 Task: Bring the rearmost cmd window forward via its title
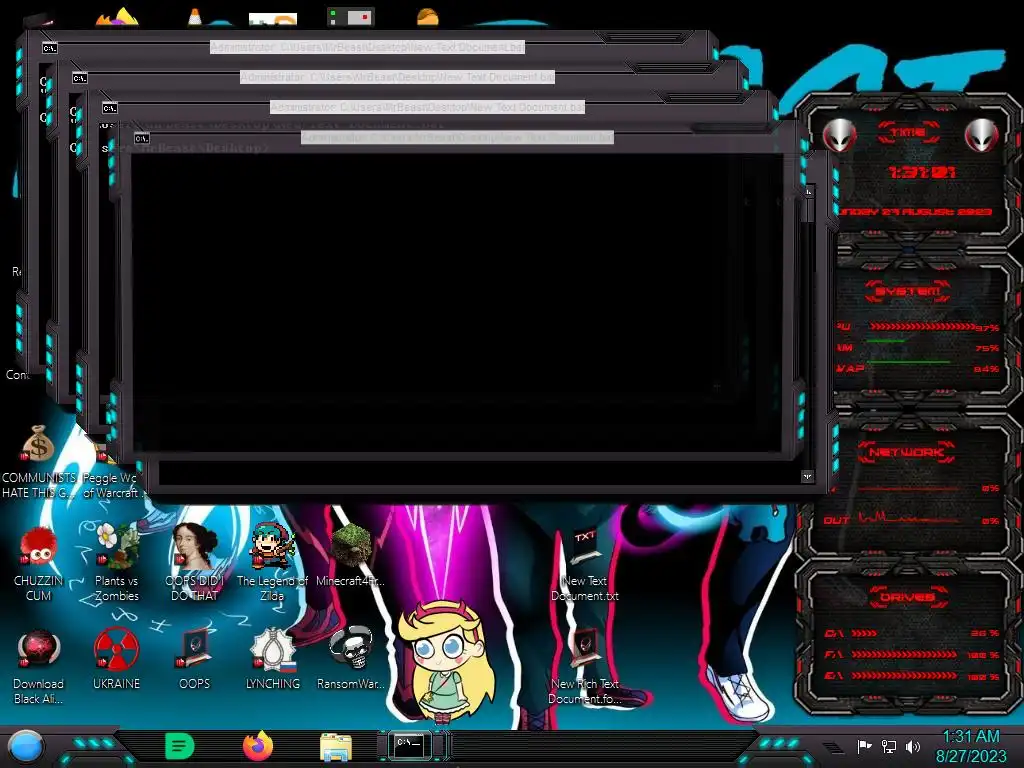368,47
